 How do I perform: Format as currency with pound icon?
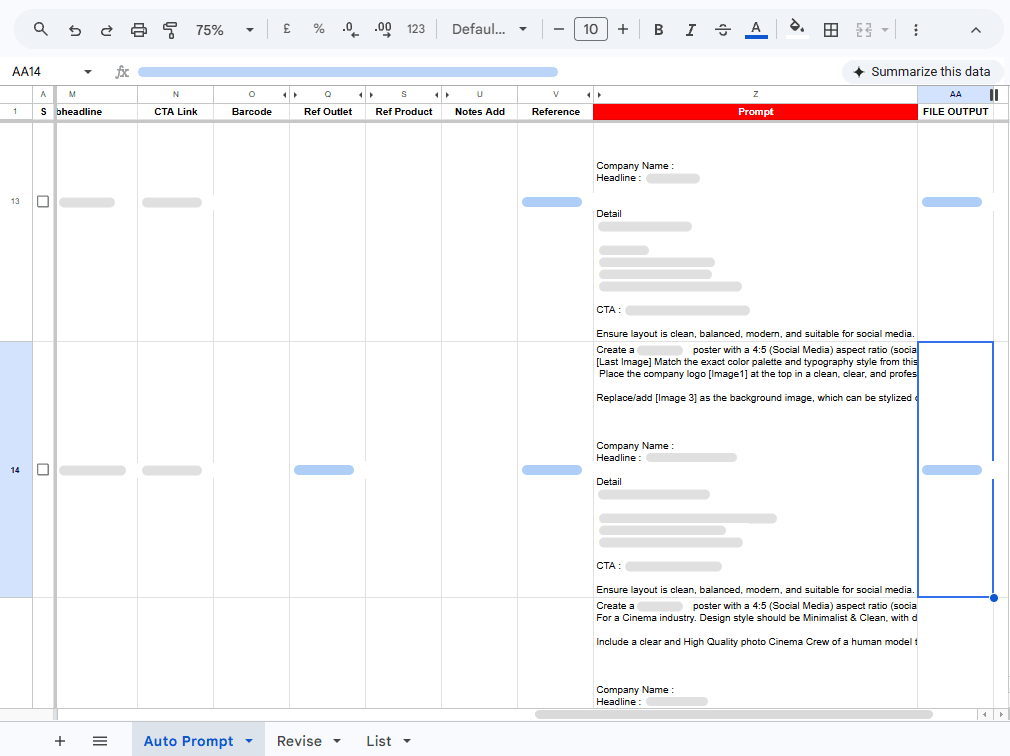click(x=287, y=29)
